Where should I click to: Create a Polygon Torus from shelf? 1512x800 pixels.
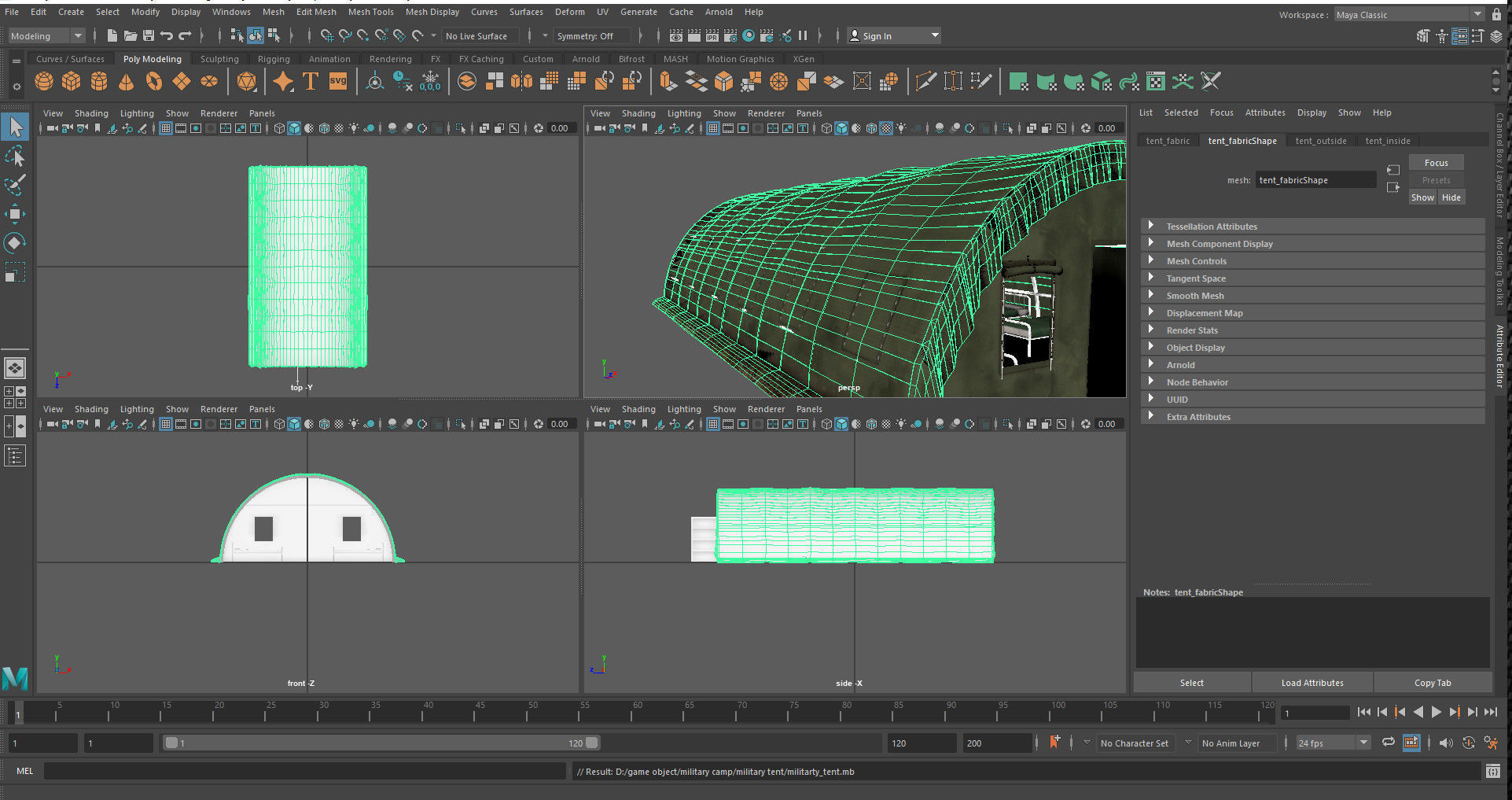pos(153,82)
